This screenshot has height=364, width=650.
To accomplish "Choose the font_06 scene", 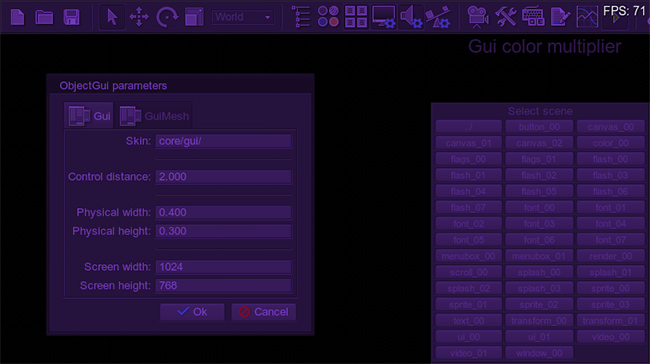I will point(539,240).
